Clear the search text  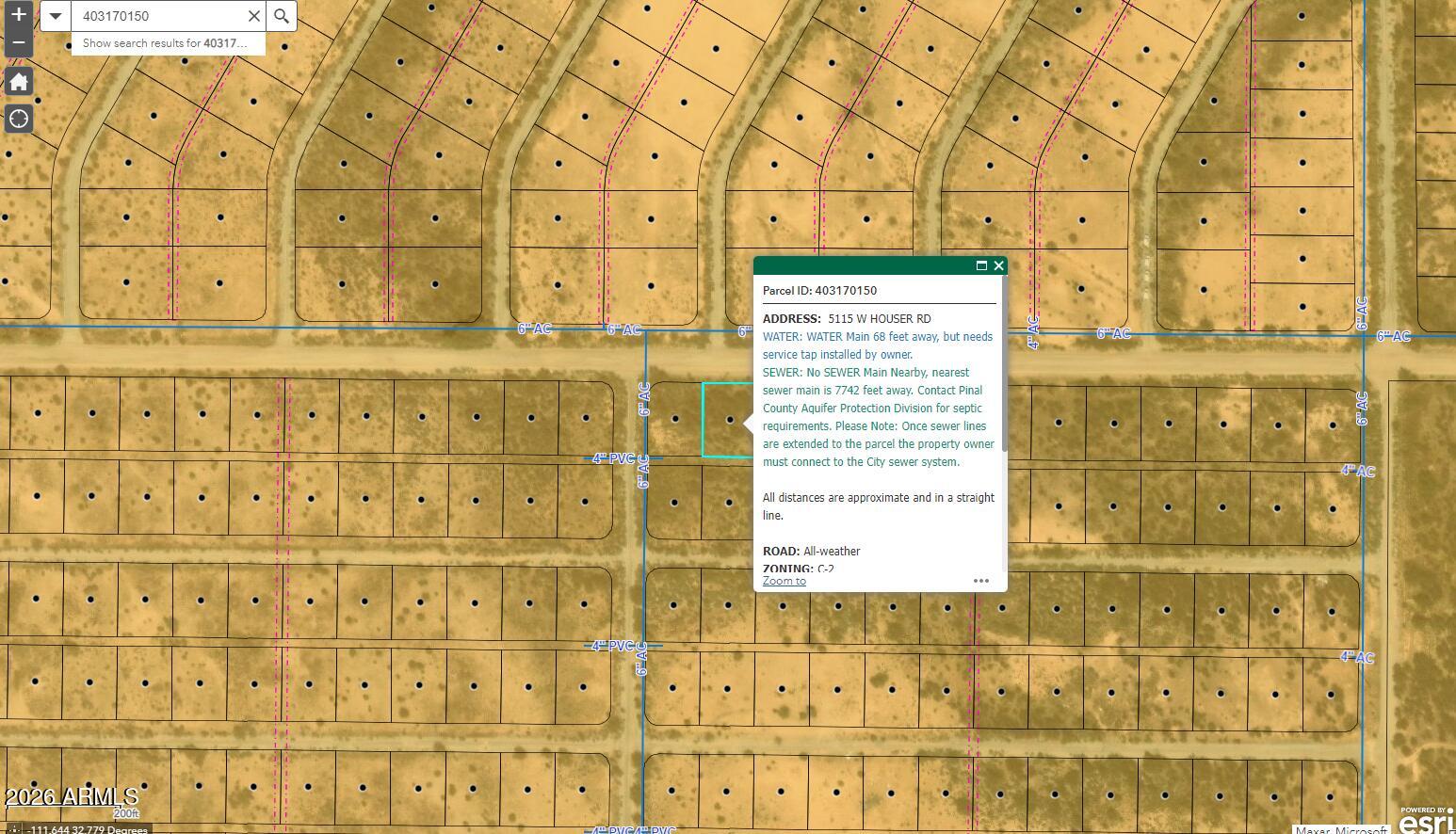253,16
